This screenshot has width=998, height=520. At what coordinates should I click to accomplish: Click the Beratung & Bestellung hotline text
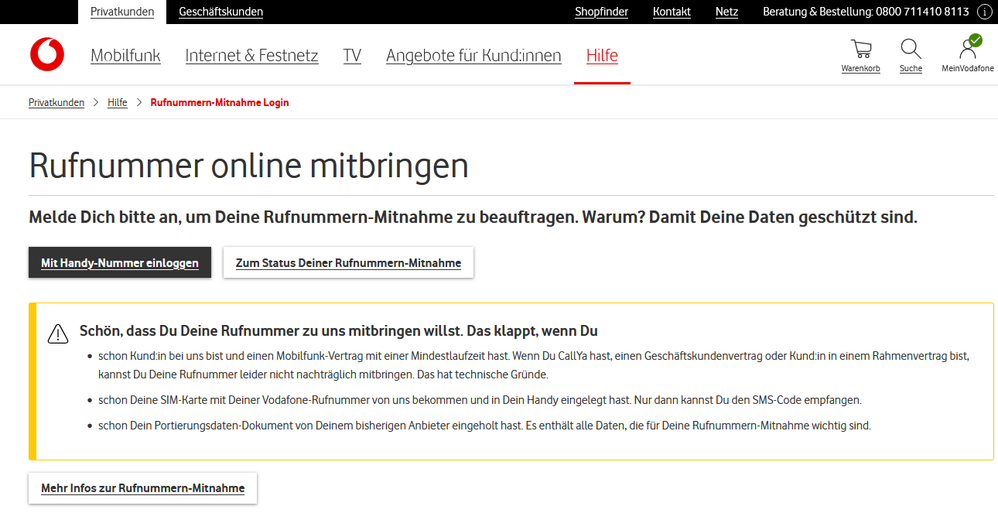tap(866, 12)
